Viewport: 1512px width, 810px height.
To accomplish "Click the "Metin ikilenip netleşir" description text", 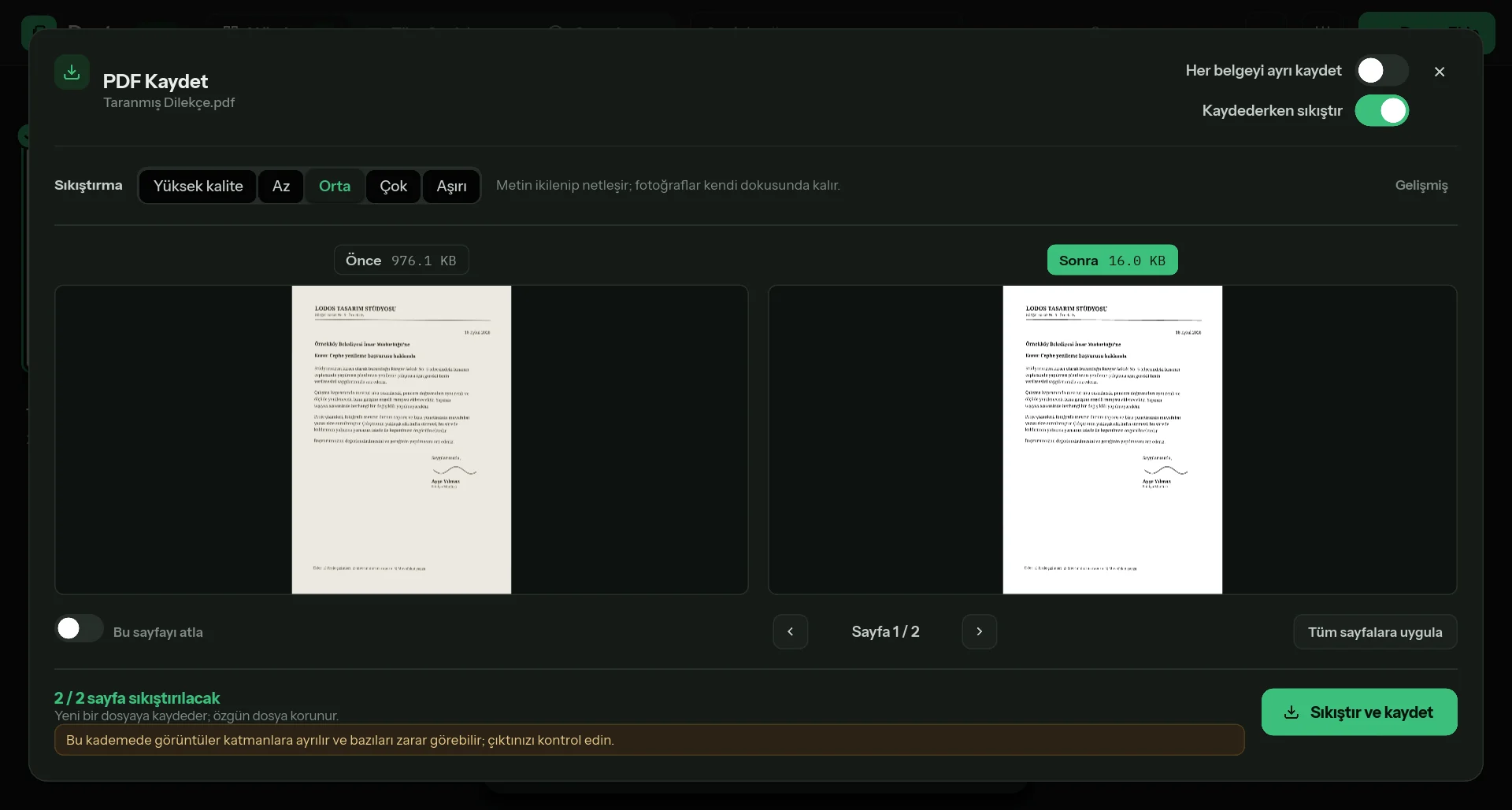I will 668,185.
